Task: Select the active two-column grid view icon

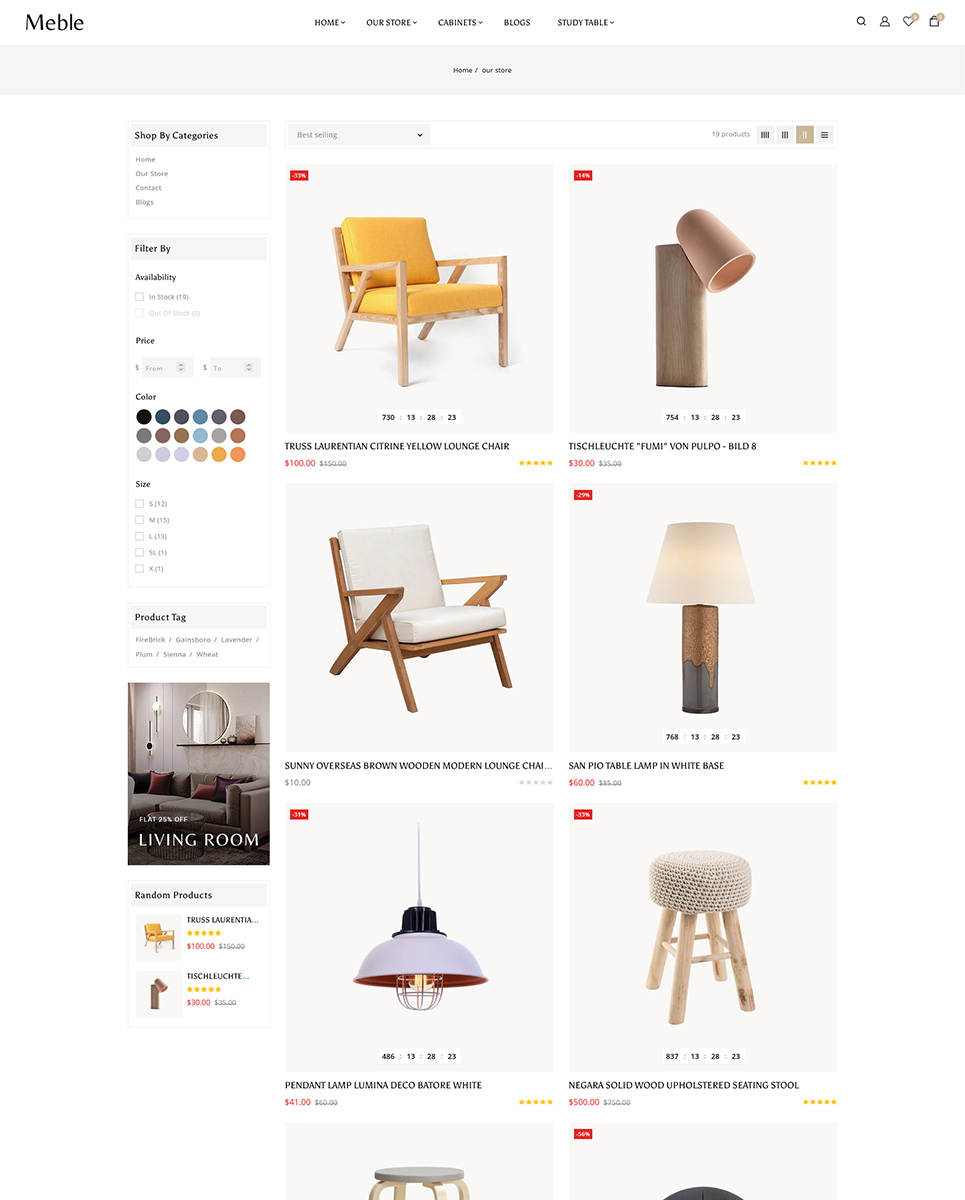Action: pyautogui.click(x=805, y=134)
